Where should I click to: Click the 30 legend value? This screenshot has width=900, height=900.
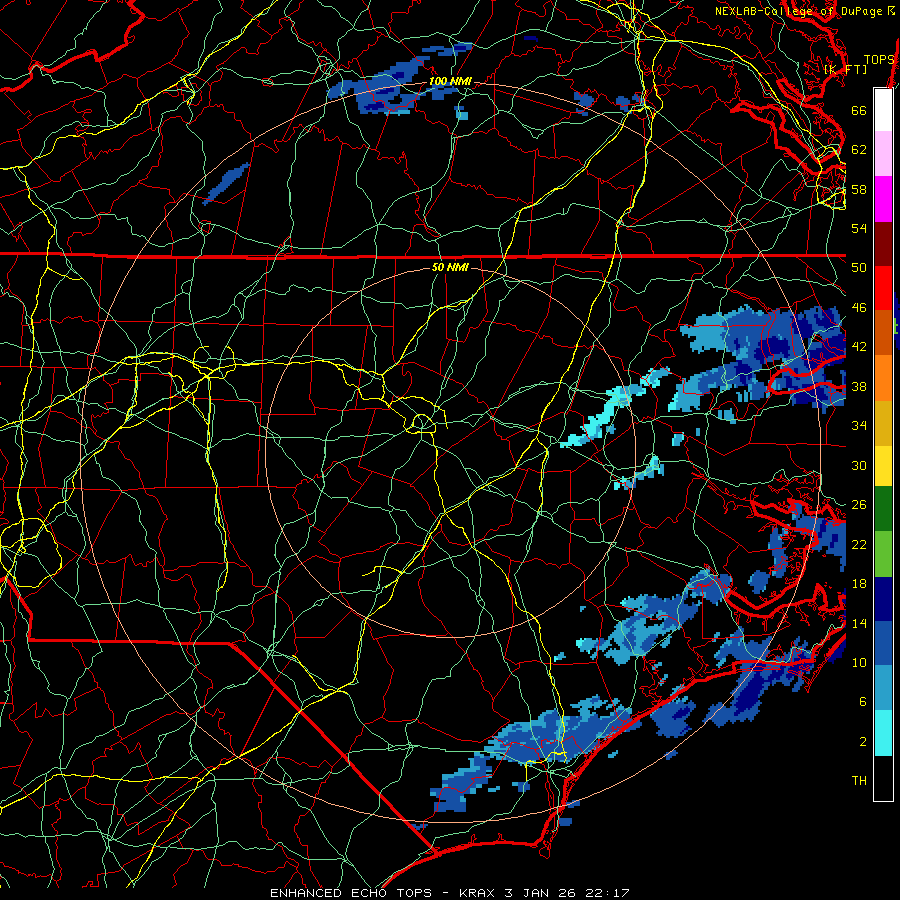(859, 465)
